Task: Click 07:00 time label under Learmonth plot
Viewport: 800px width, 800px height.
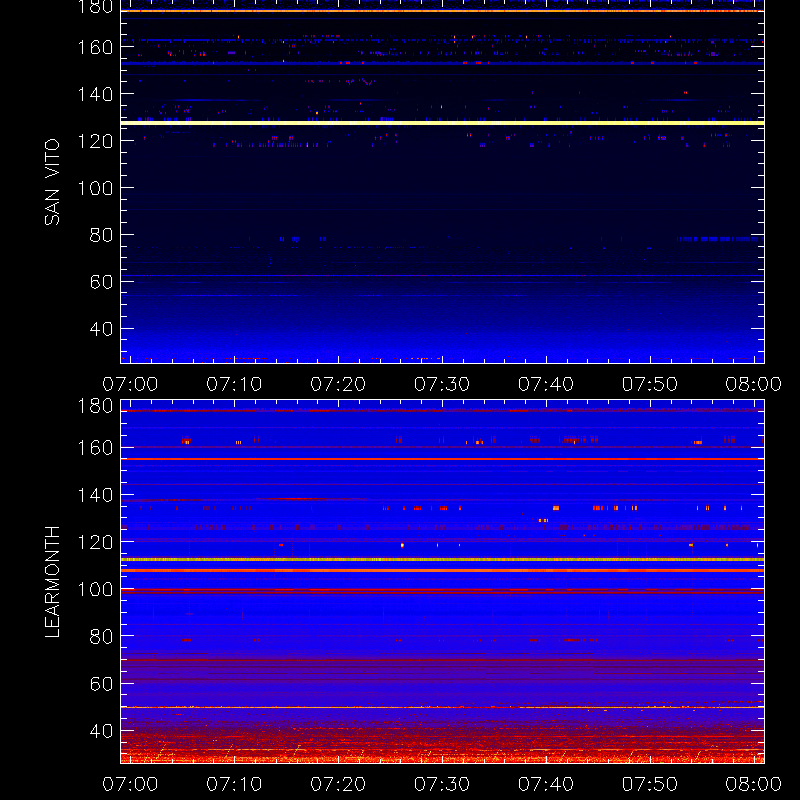Action: pyautogui.click(x=130, y=784)
